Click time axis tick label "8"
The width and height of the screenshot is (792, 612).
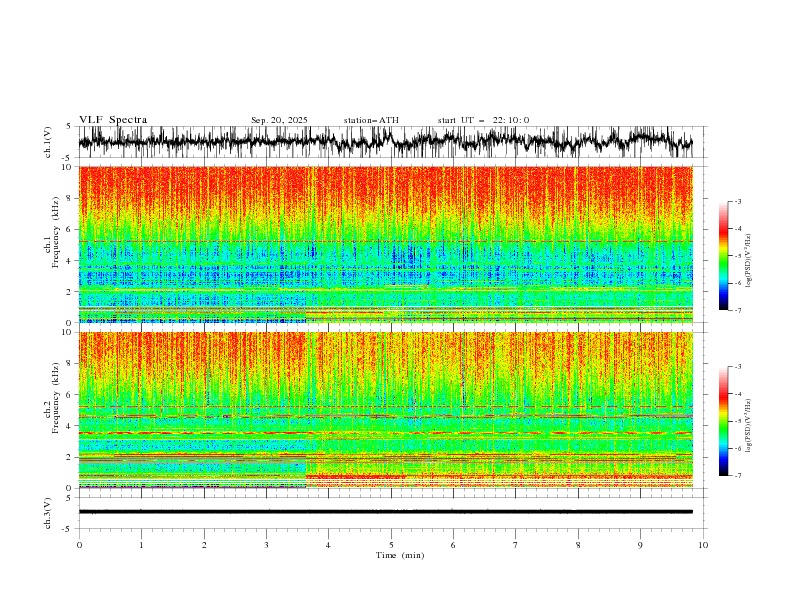(x=578, y=545)
